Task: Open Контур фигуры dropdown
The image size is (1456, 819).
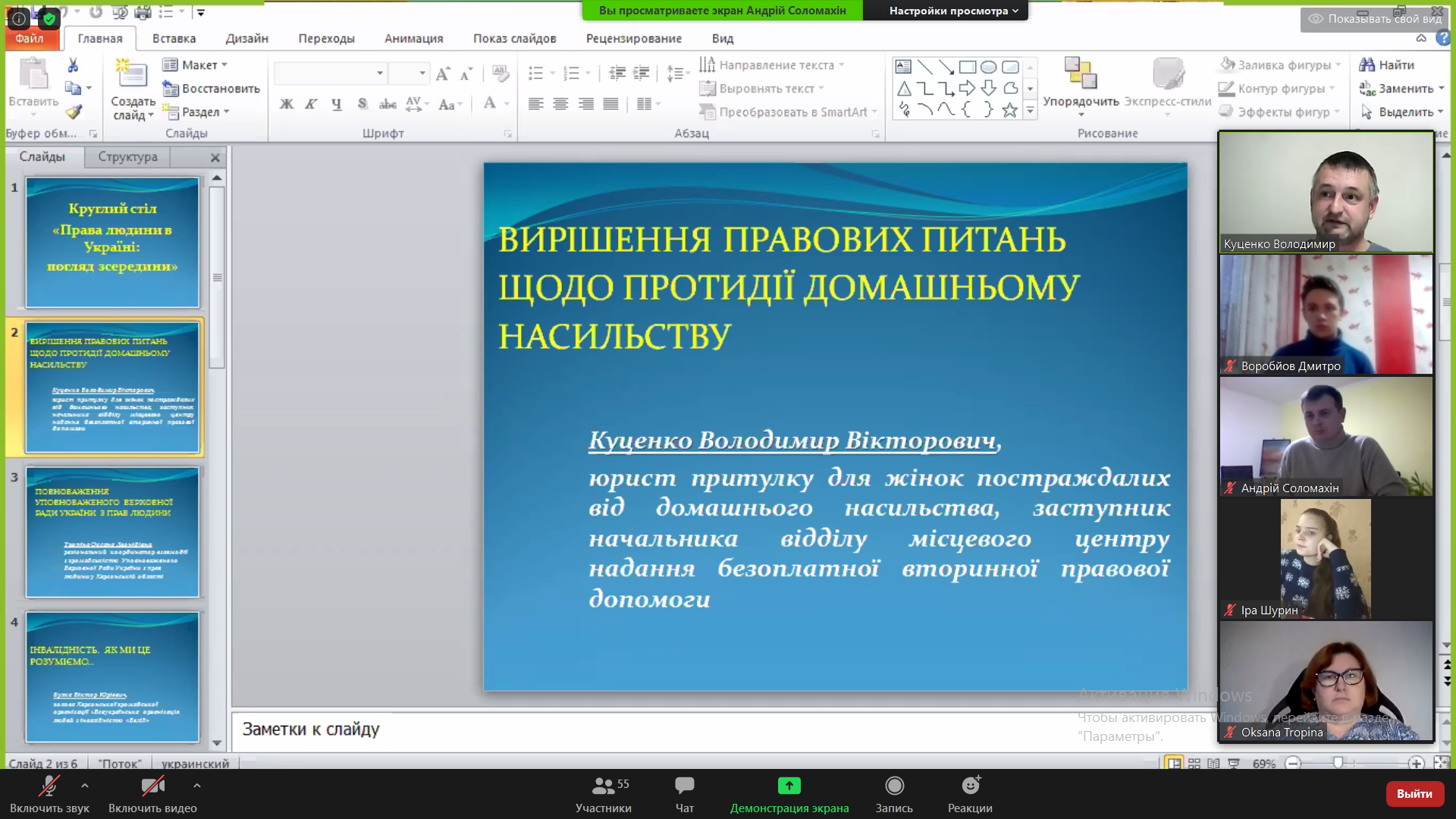Action: [1276, 89]
